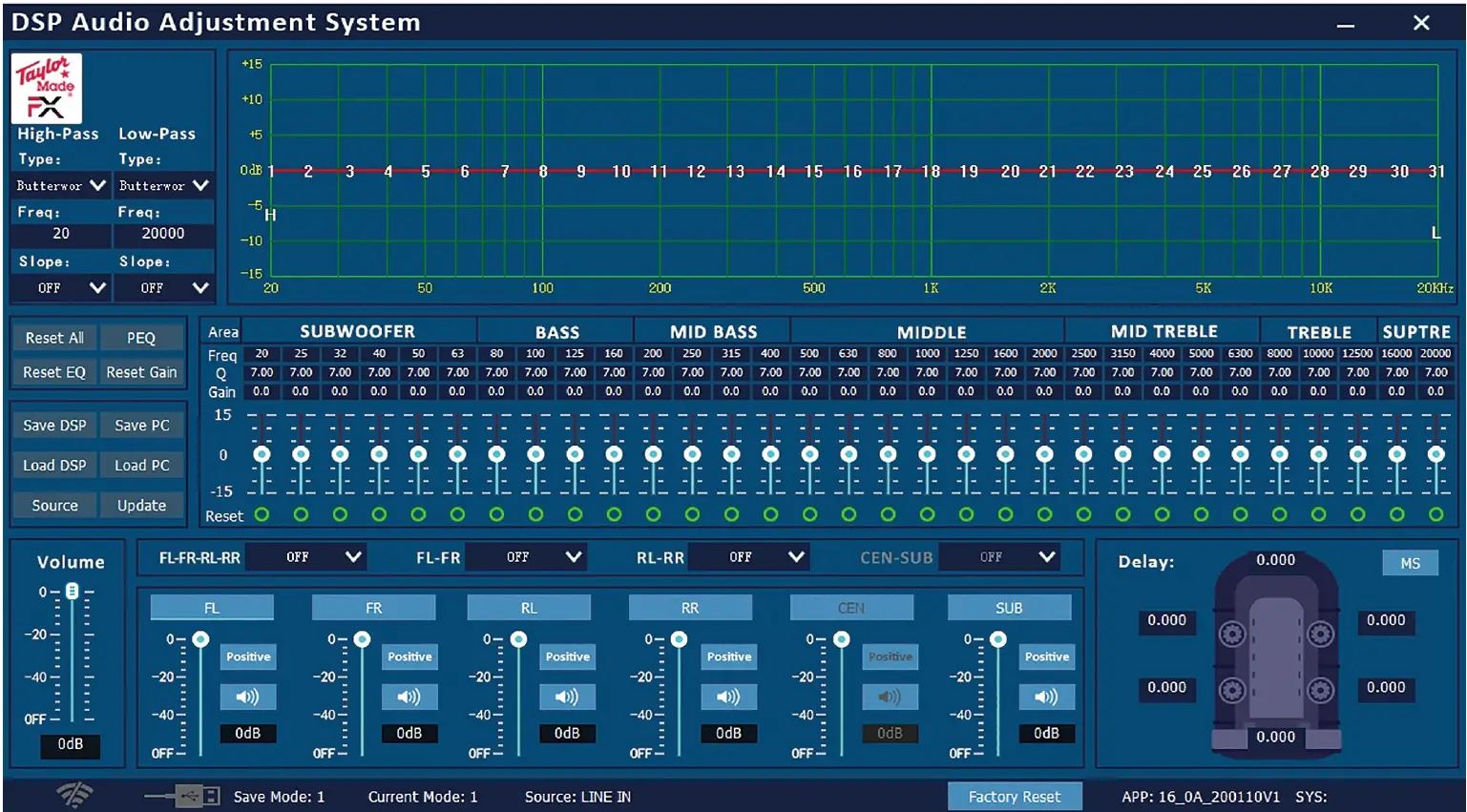Mute the FL channel speaker icon
Viewport: 1467px width, 812px height.
[248, 697]
